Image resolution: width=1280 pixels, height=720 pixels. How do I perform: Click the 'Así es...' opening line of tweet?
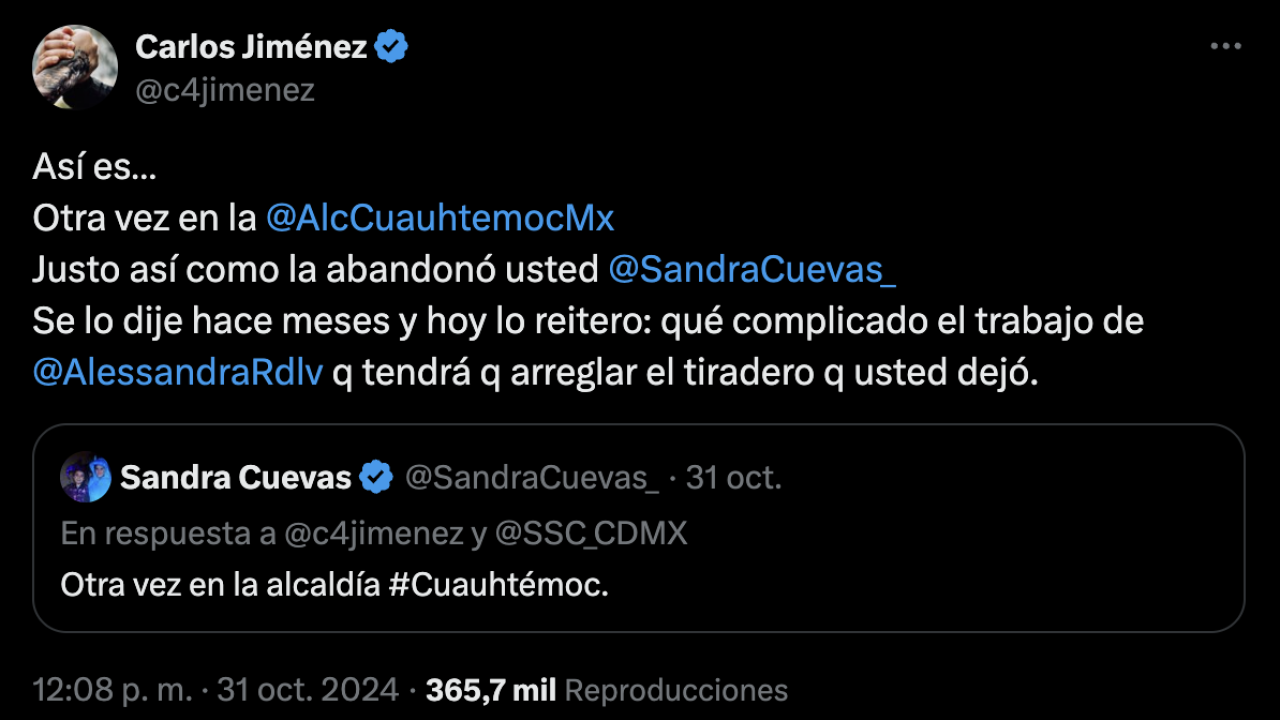95,166
